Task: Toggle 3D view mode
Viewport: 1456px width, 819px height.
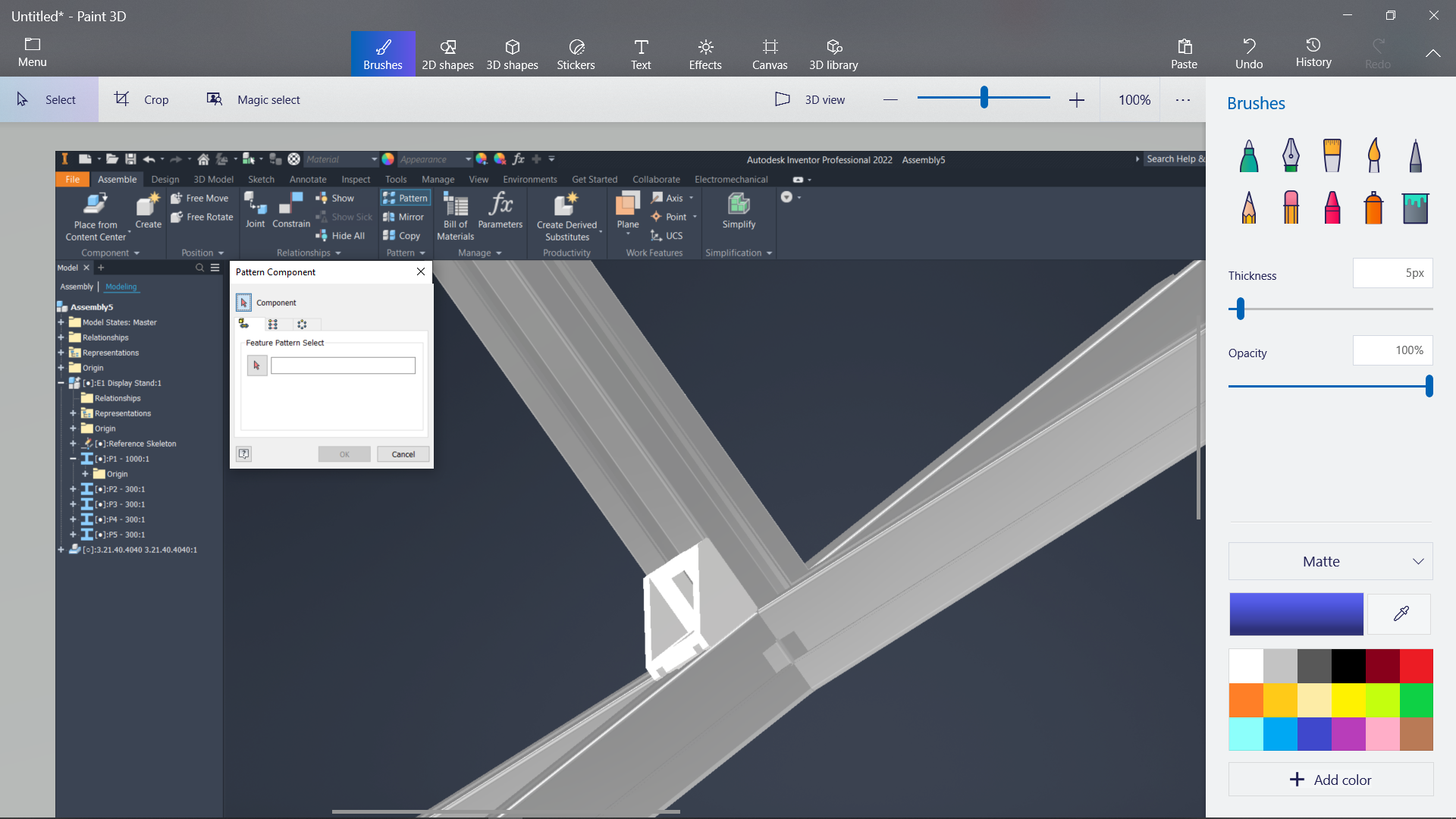Action: tap(811, 99)
